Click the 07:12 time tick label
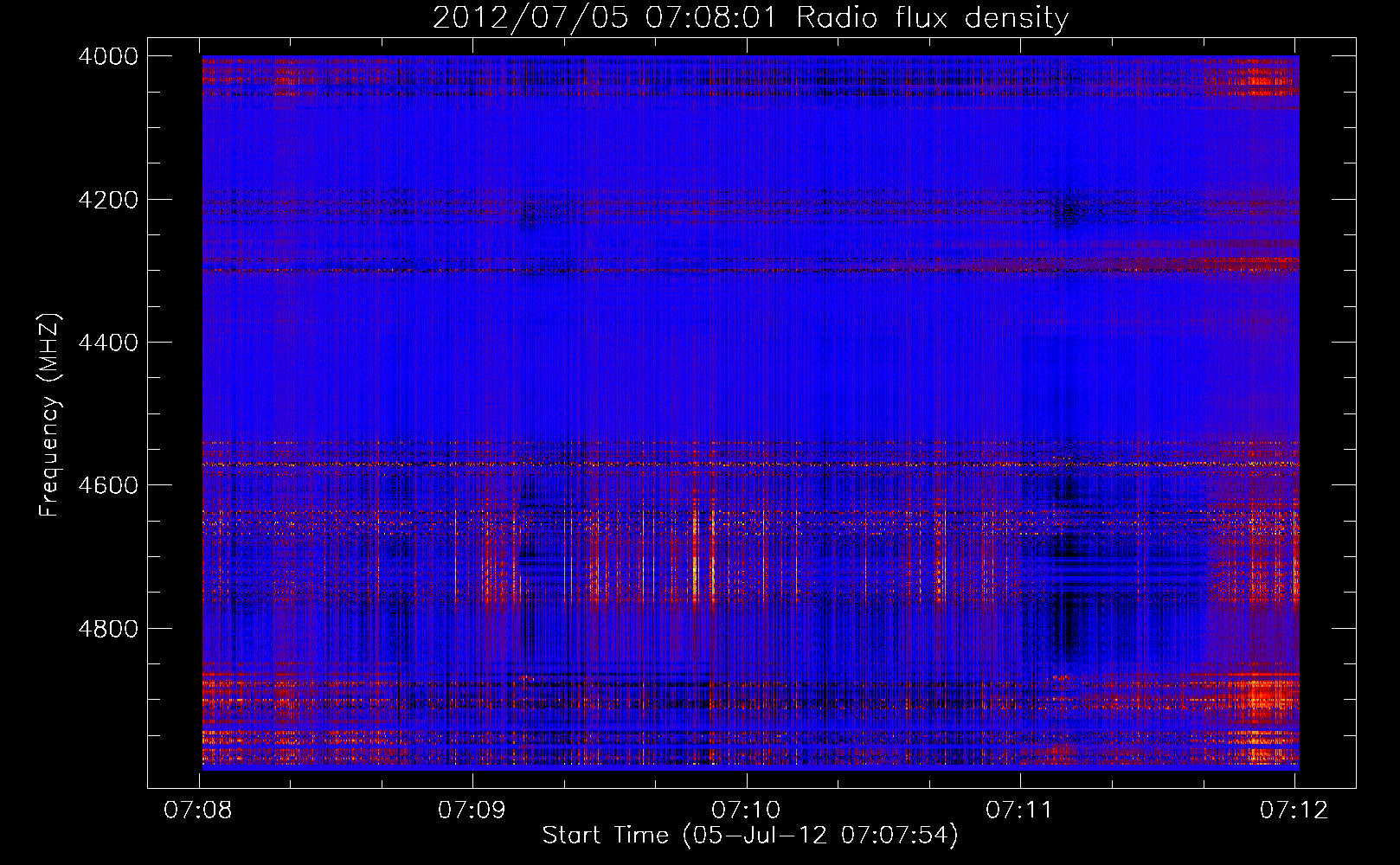This screenshot has height=865, width=1400. click(1294, 811)
